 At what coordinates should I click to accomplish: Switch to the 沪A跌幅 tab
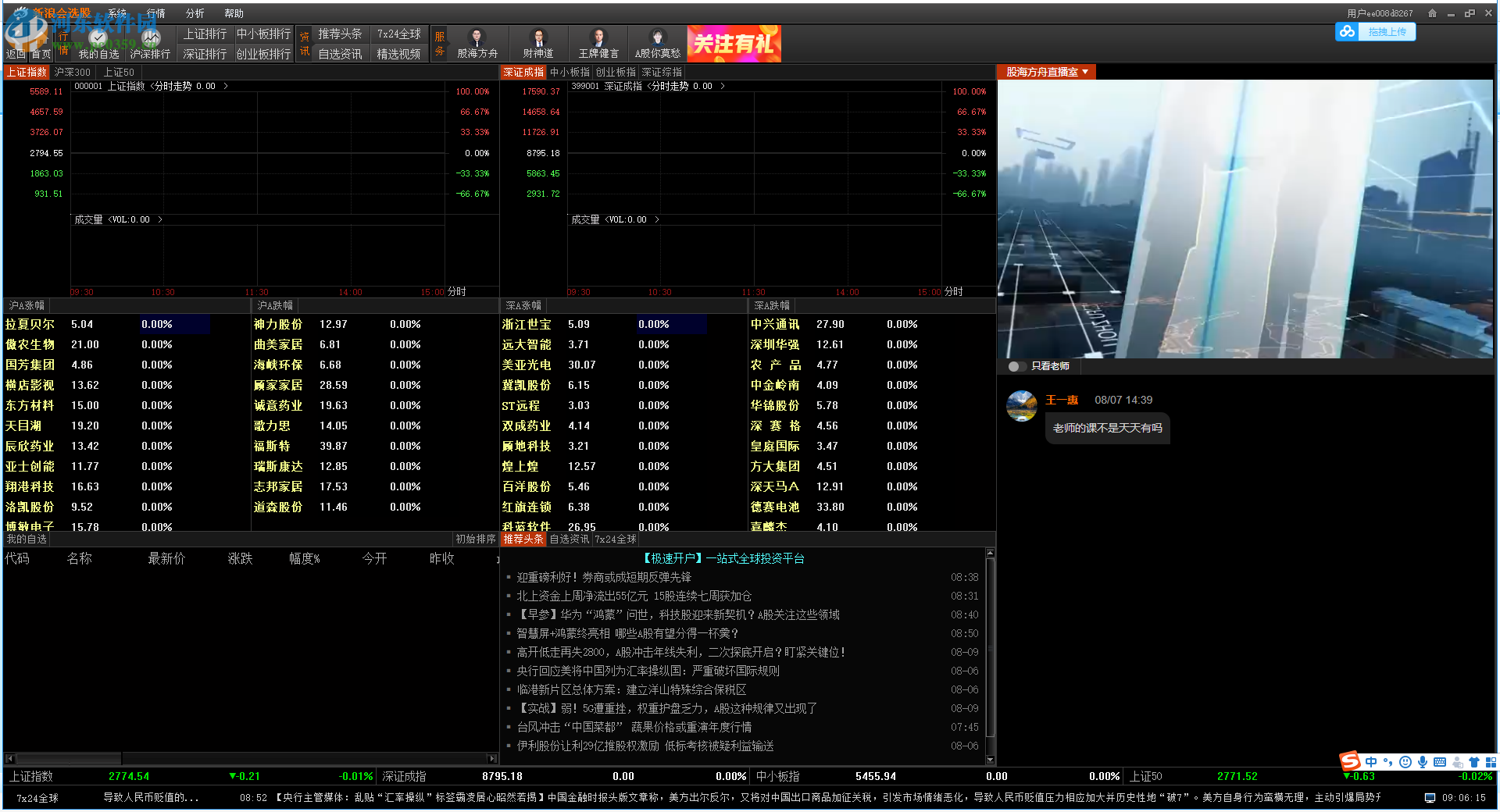click(x=275, y=305)
